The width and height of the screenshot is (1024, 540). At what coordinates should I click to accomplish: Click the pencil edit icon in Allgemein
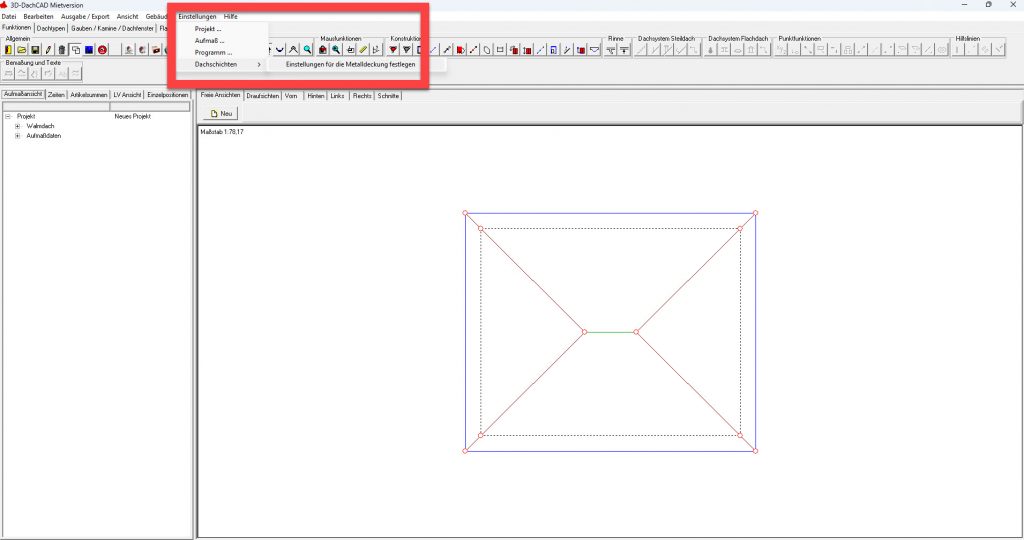(49, 49)
